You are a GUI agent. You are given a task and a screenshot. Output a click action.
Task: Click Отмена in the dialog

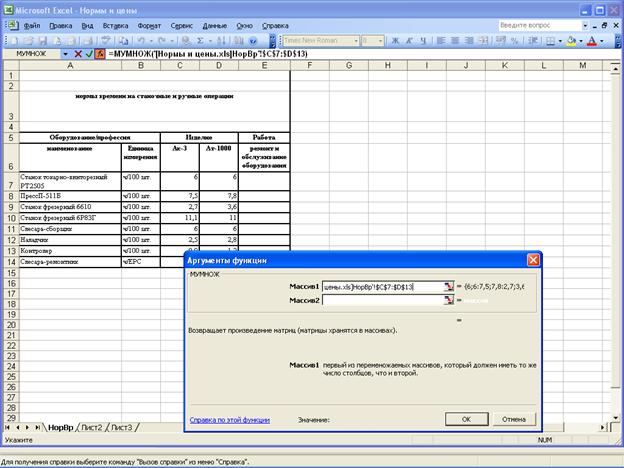514,419
